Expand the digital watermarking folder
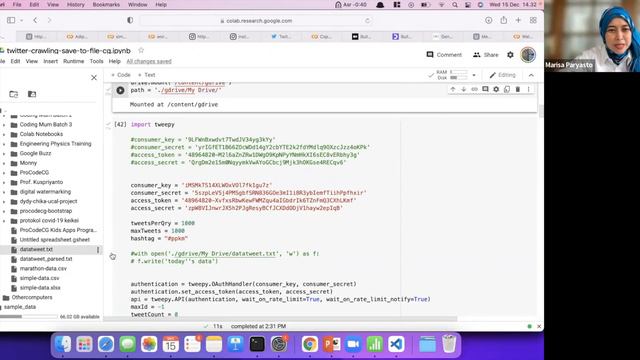 (4, 192)
